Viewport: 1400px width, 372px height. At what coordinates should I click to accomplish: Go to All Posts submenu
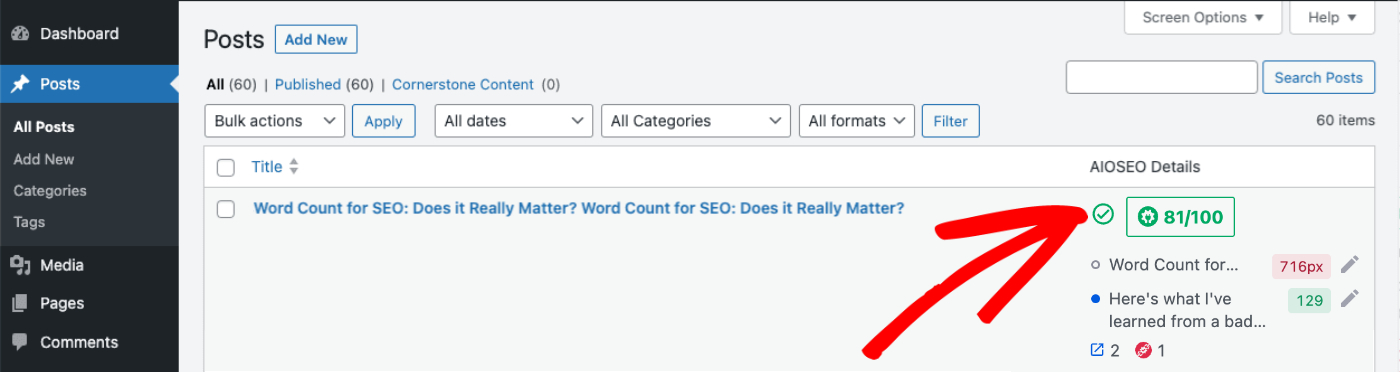click(x=44, y=127)
